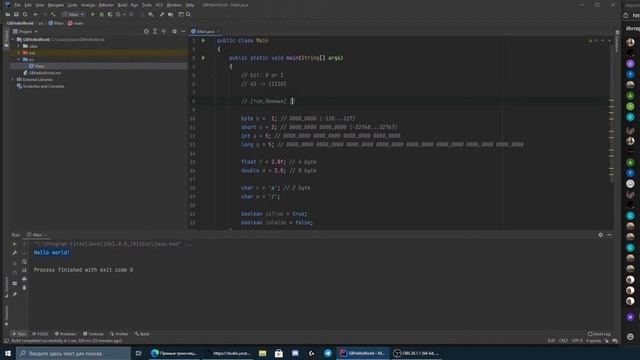Click Expand All icon in Project panel
The width and height of the screenshot is (640, 360).
tap(155, 31)
